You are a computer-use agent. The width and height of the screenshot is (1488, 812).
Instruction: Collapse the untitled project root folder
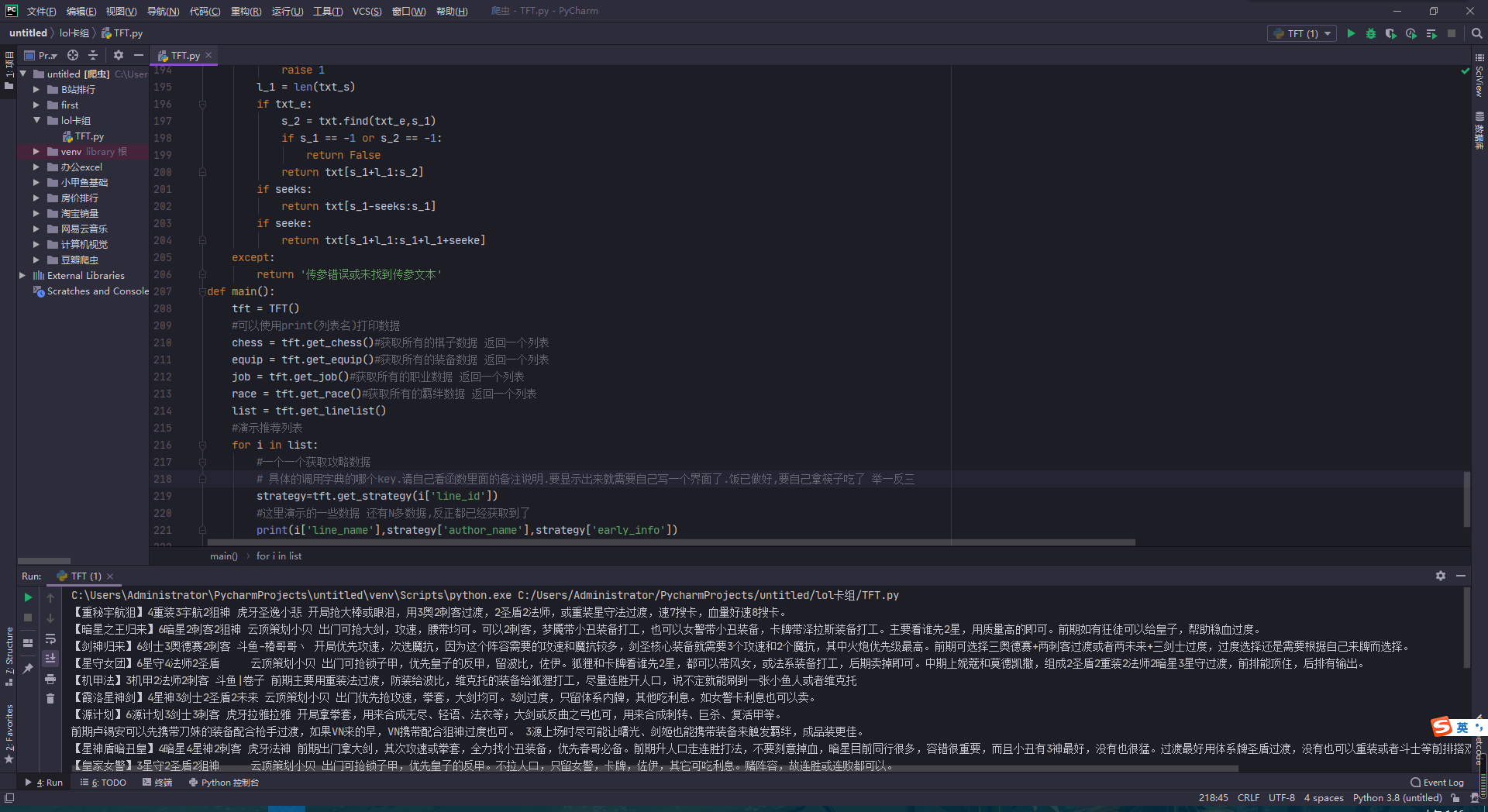click(23, 74)
